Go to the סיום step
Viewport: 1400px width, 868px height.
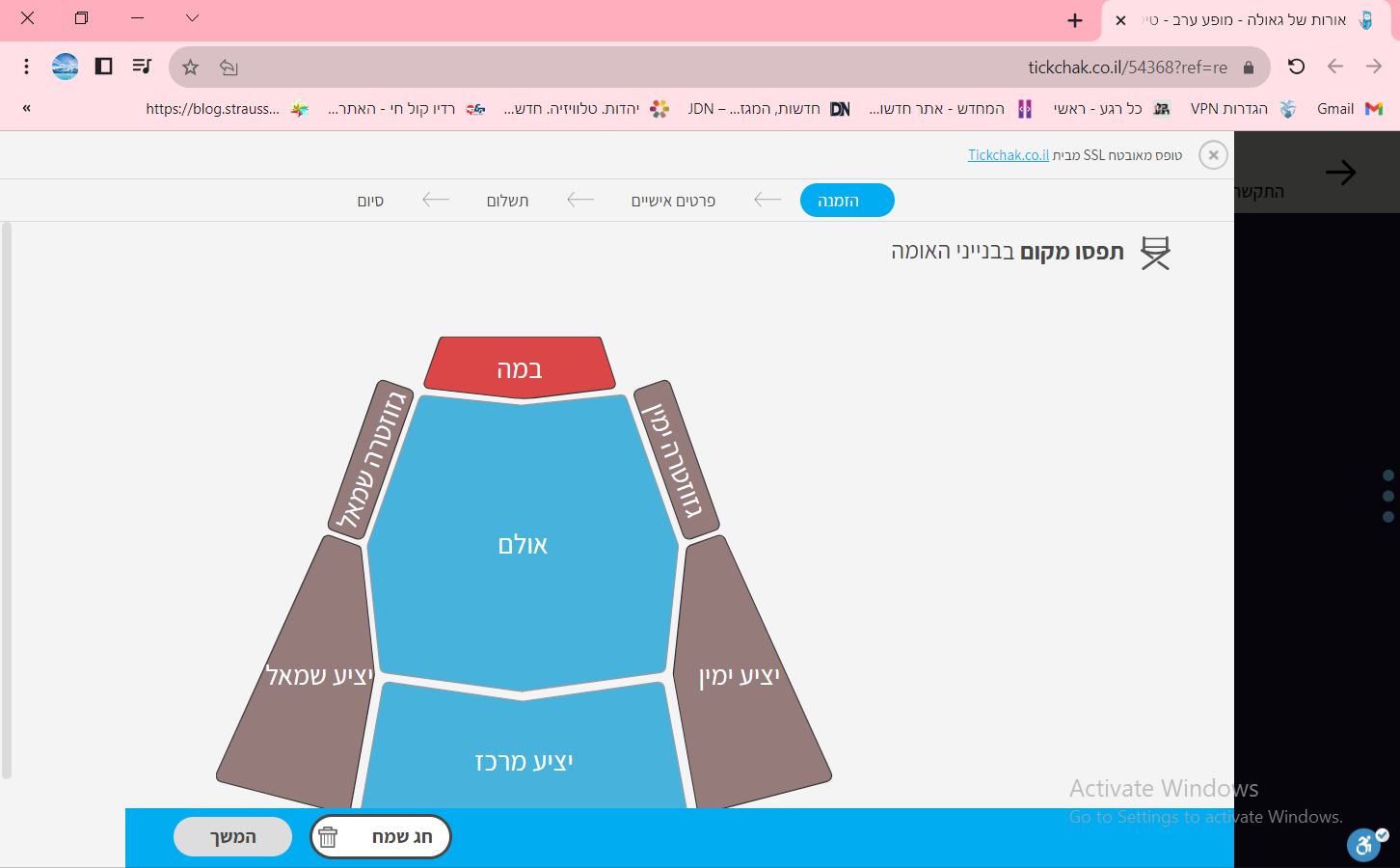point(371,201)
